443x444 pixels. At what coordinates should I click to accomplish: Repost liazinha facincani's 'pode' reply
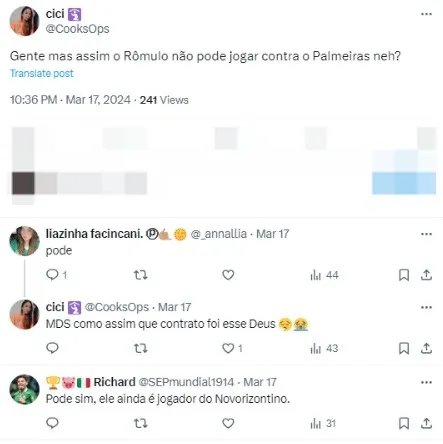pyautogui.click(x=140, y=275)
